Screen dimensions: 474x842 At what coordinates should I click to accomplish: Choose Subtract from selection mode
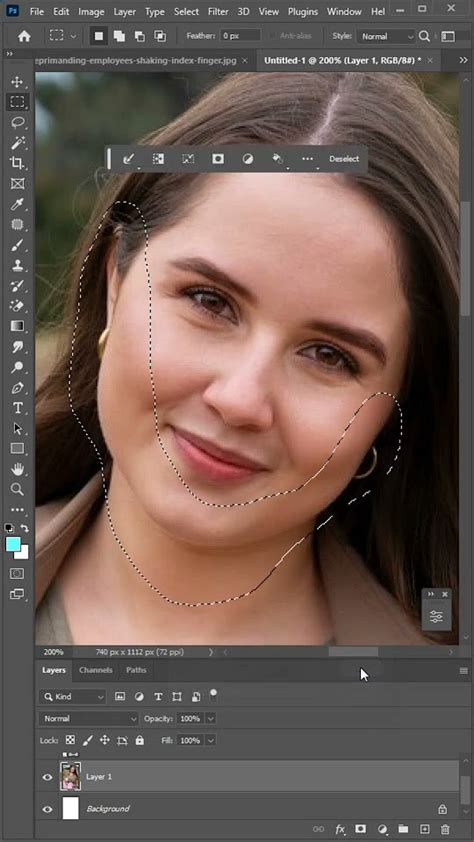pyautogui.click(x=140, y=36)
